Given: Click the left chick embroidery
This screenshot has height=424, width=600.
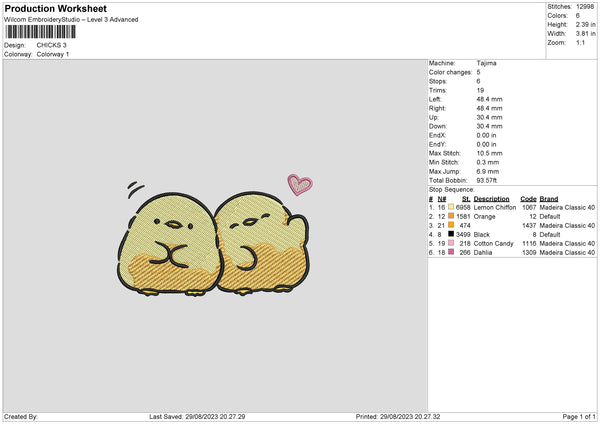Looking at the screenshot, I should [168, 244].
